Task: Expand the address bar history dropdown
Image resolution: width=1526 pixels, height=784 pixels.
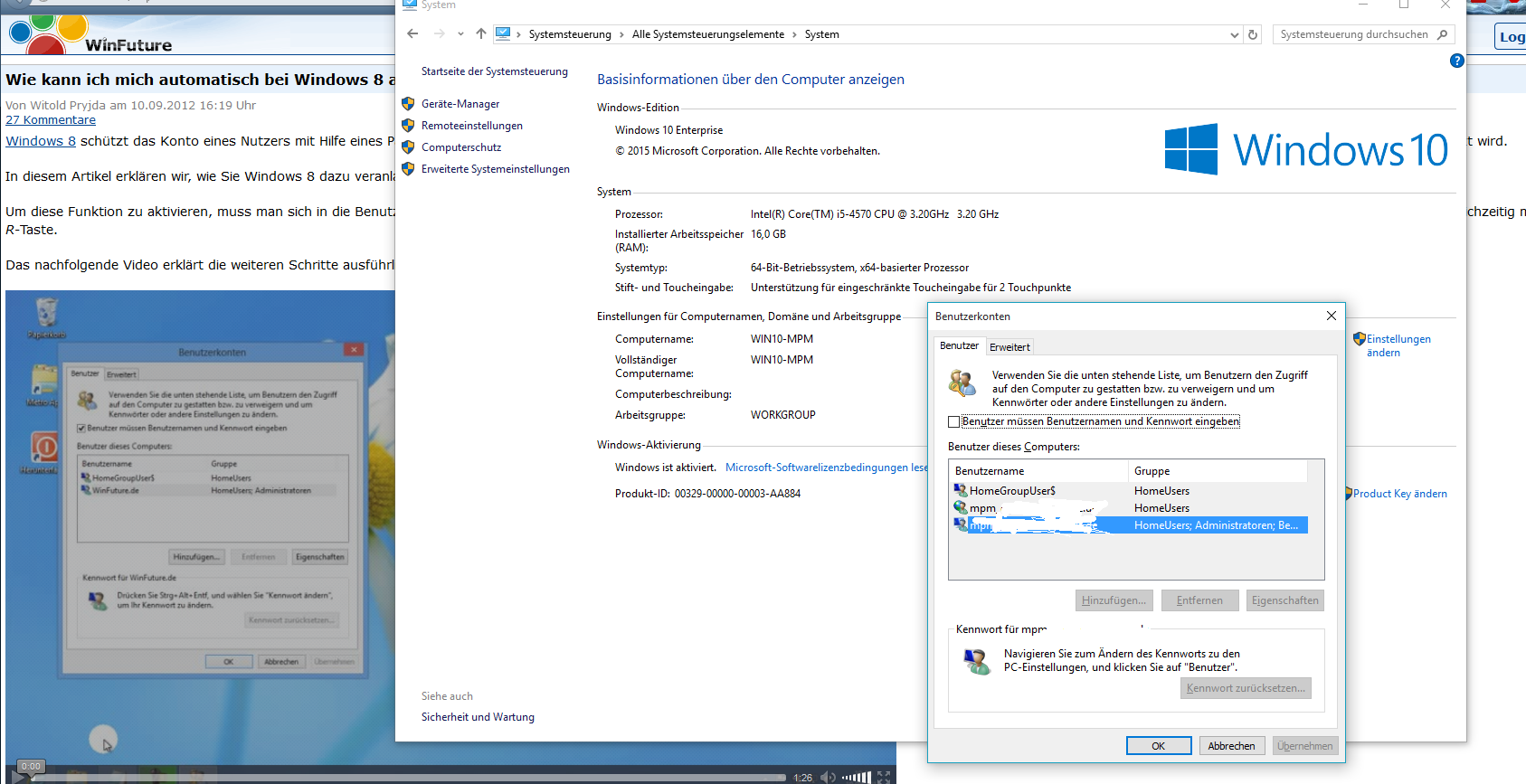Action: tap(1235, 35)
